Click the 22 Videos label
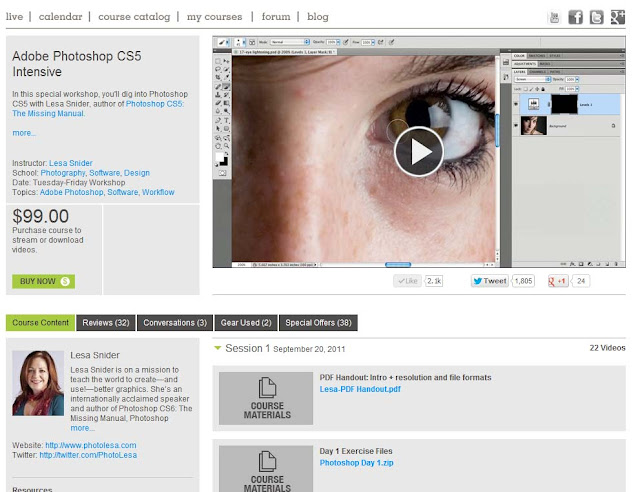640x492 pixels. (607, 348)
